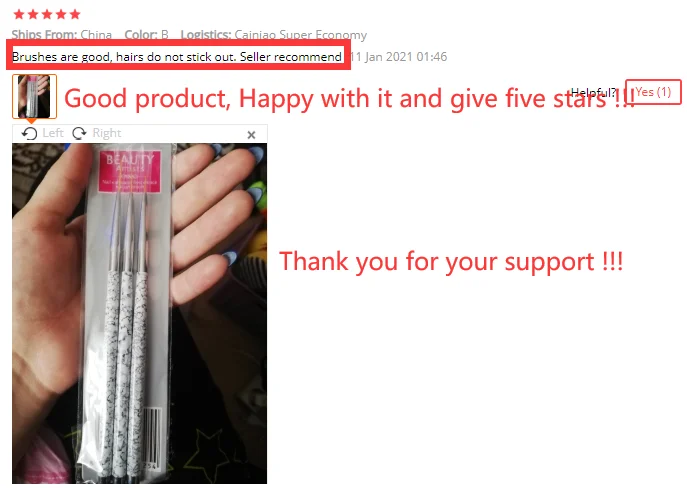Click the 'Helpful?' label
687x488 pixels.
[x=593, y=92]
